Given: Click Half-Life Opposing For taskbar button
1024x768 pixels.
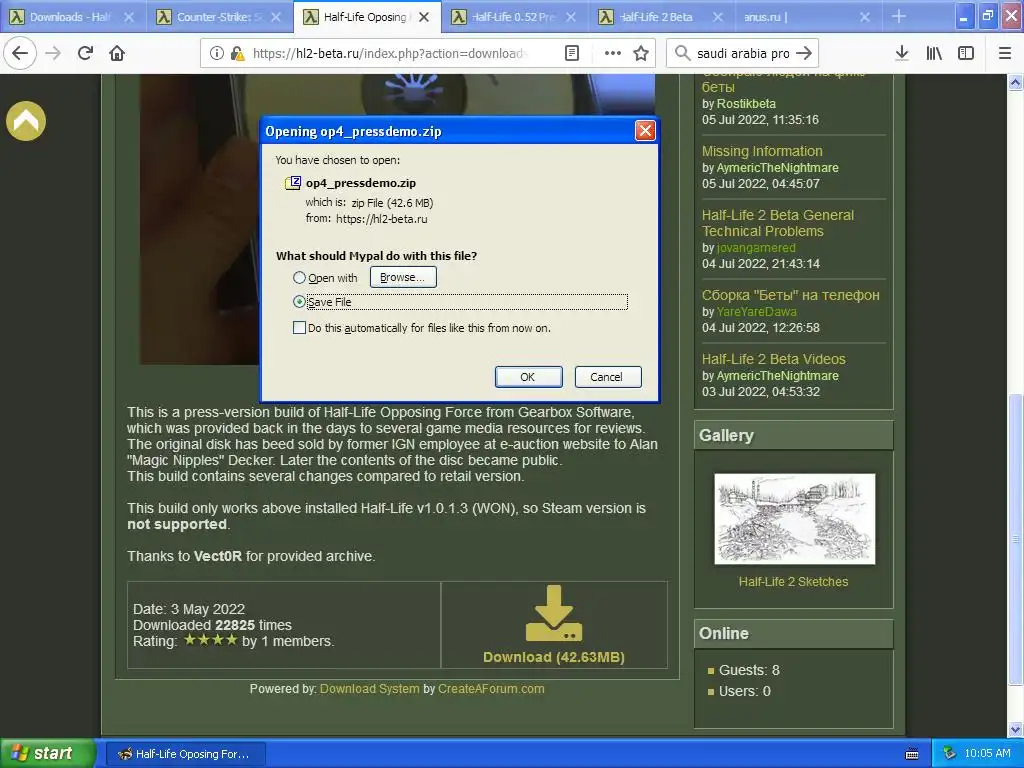Looking at the screenshot, I should (185, 754).
